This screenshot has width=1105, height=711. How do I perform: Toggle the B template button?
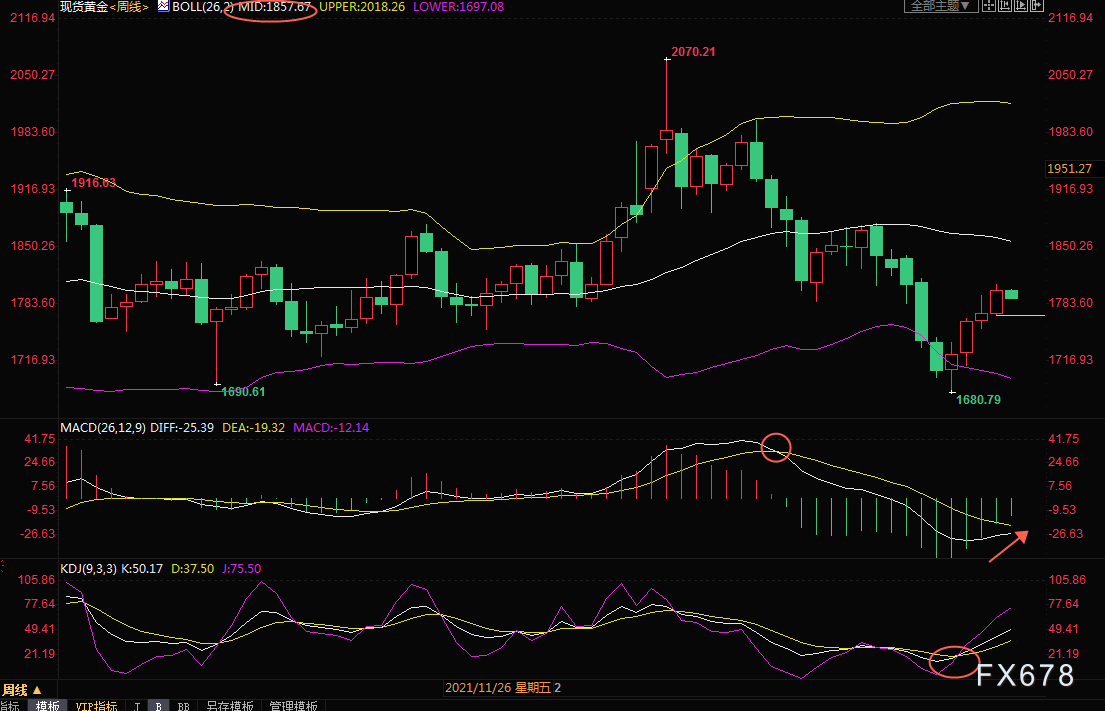click(157, 706)
